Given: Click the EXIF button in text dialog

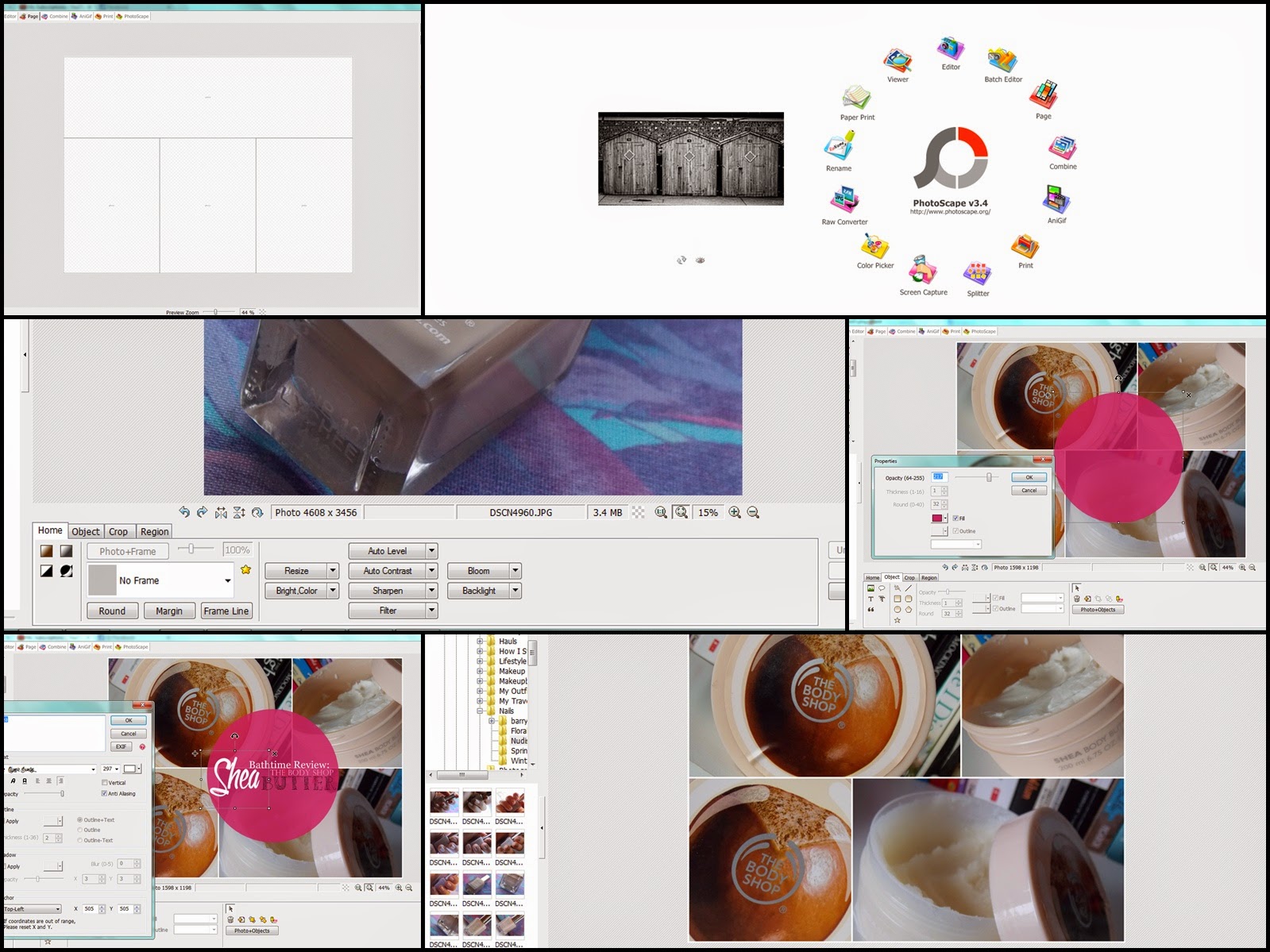Looking at the screenshot, I should tap(121, 746).
